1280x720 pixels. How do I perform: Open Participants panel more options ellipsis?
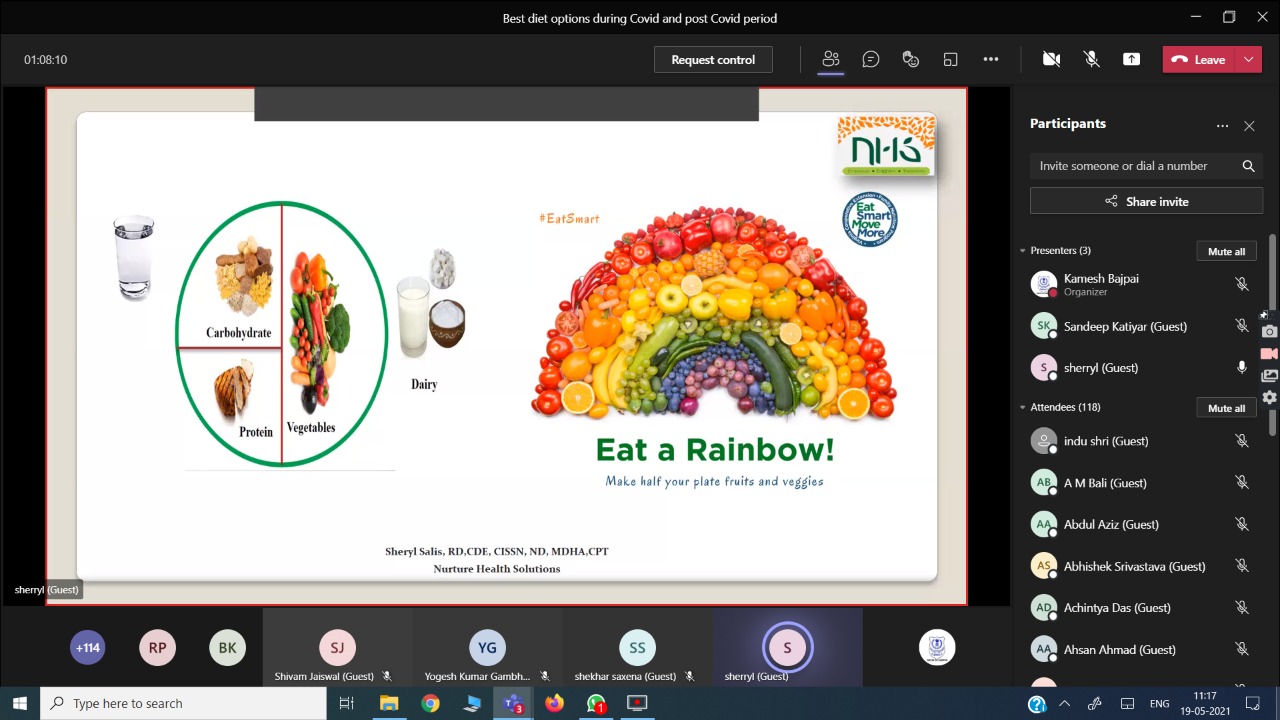coord(1222,125)
